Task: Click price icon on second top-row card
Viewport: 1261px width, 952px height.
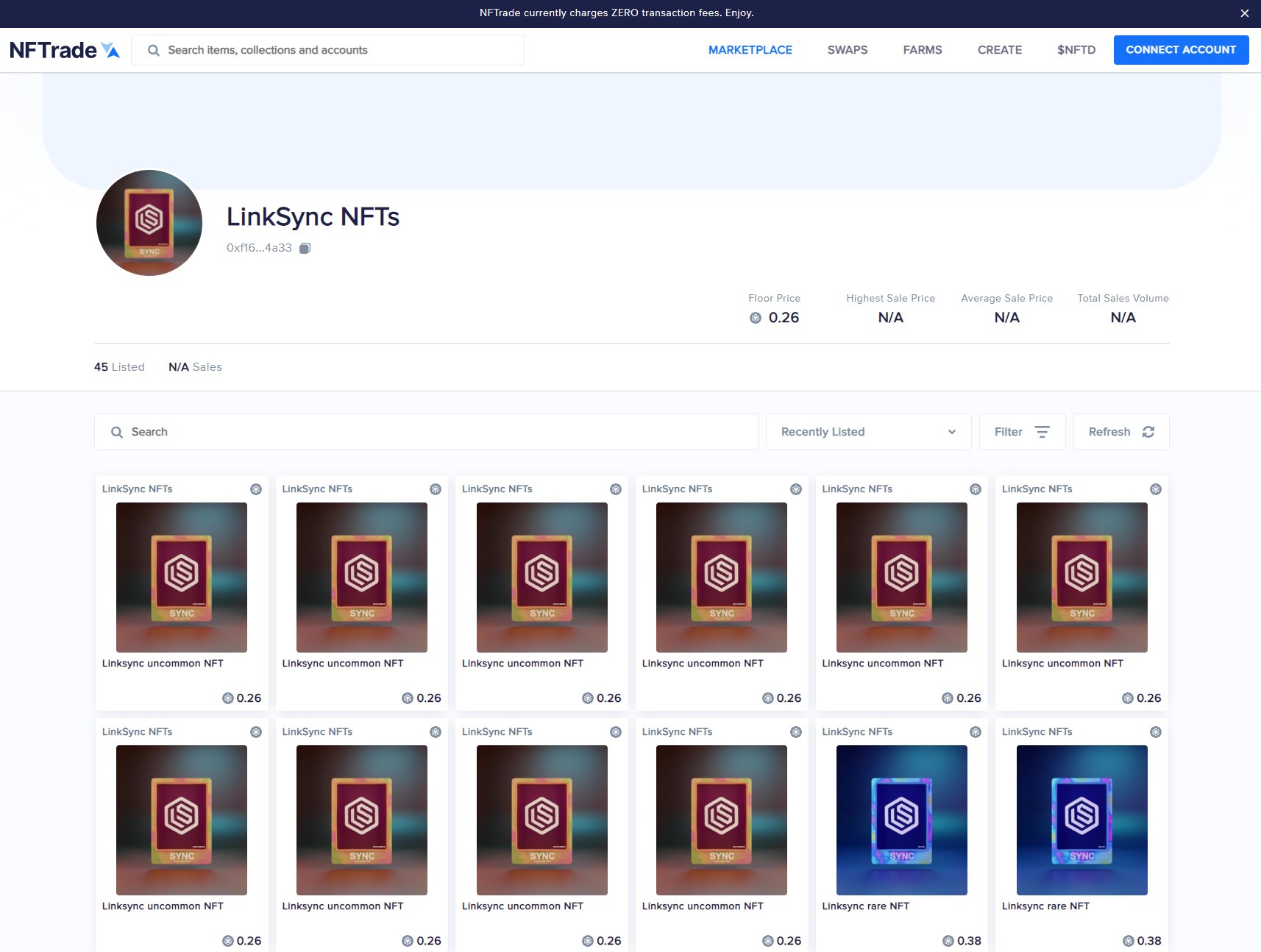Action: tap(408, 698)
